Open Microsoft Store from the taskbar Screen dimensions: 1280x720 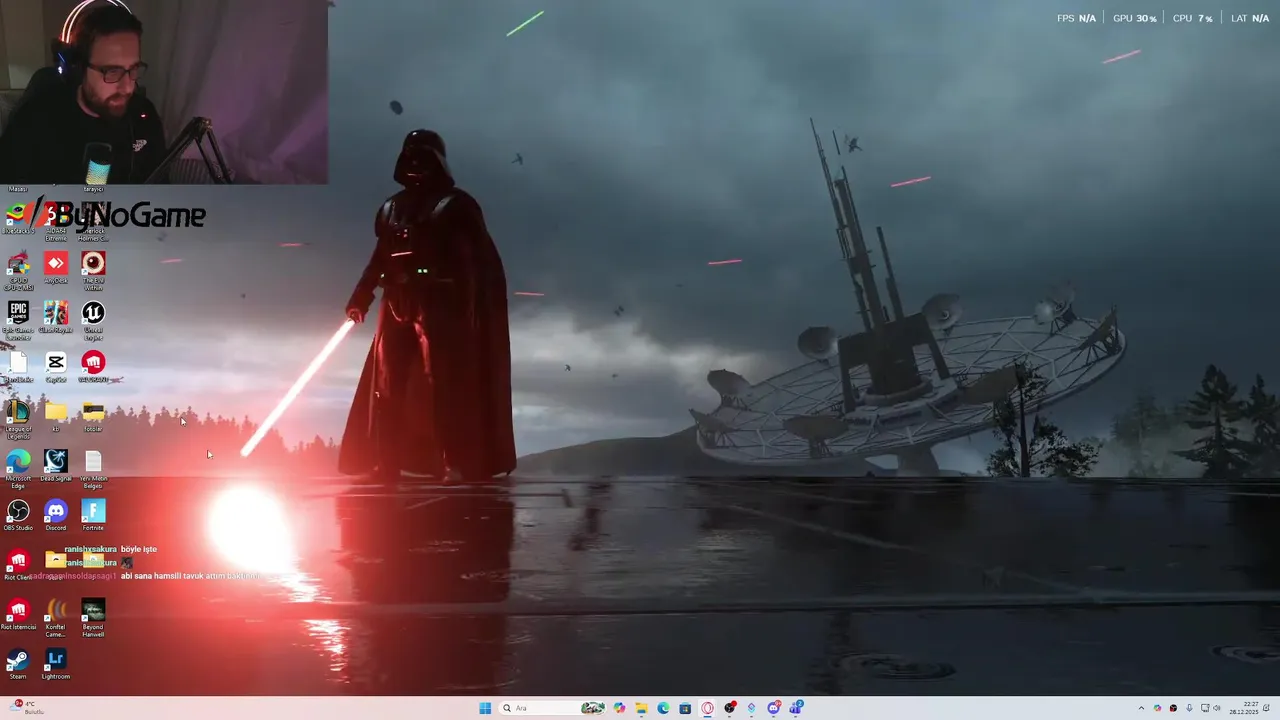point(685,708)
